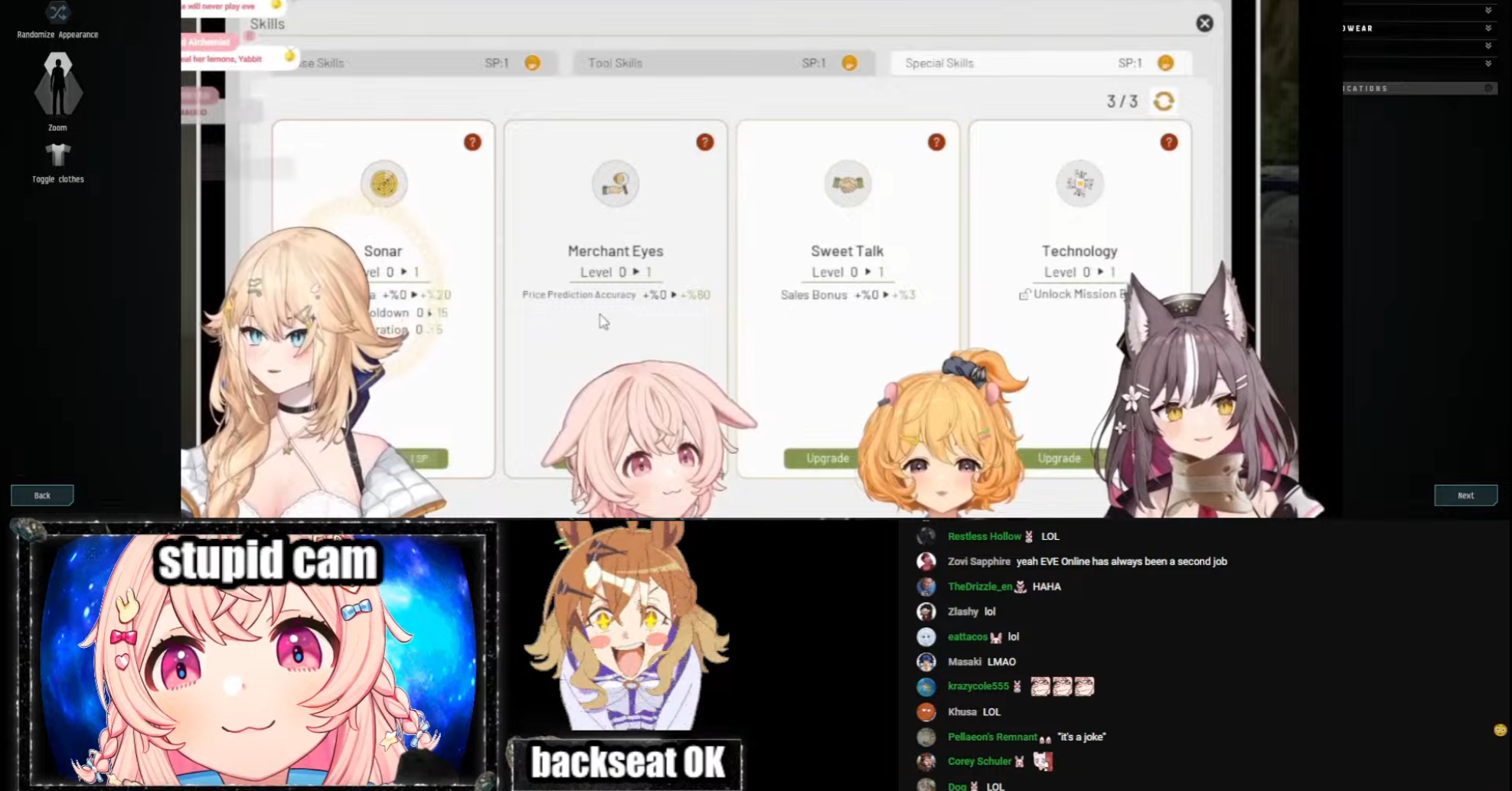The height and width of the screenshot is (791, 1512).
Task: Click Zlashy's chat avatar
Action: pos(926,612)
